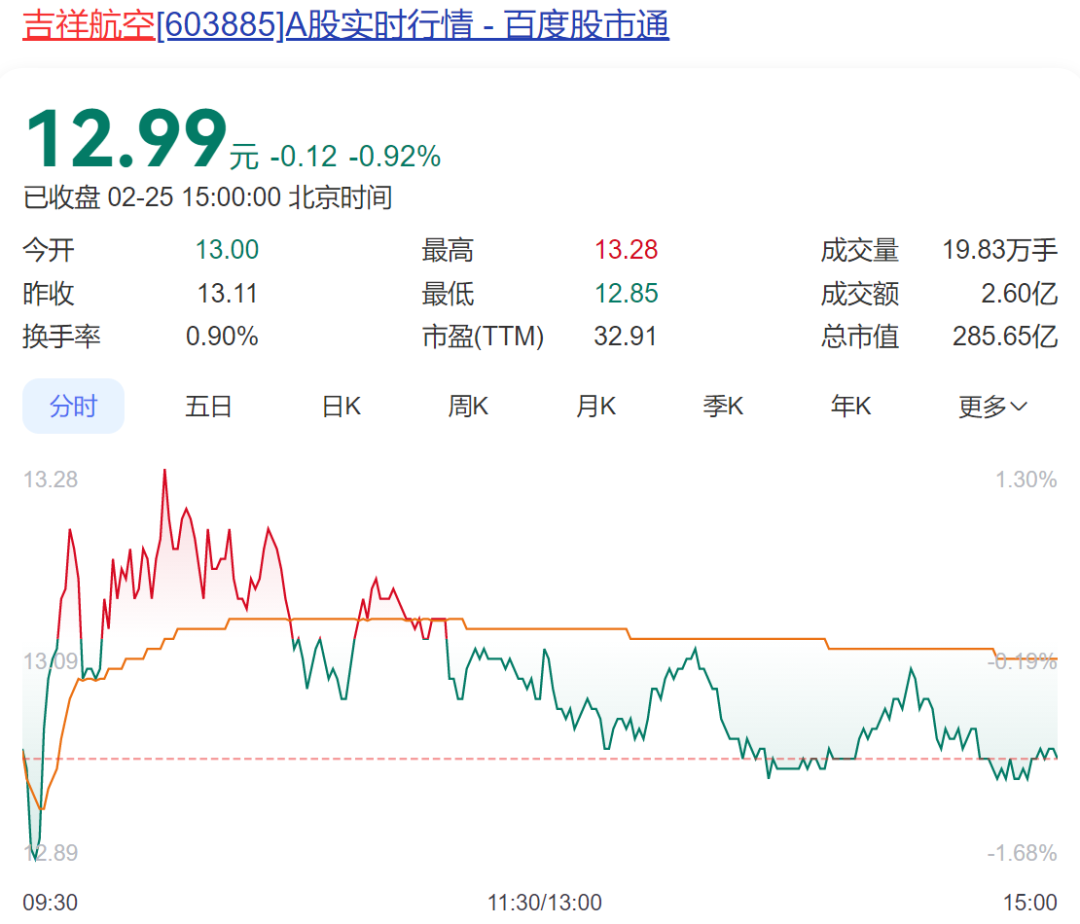Show the 月K chart
Image resolution: width=1080 pixels, height=924 pixels.
pyautogui.click(x=596, y=406)
